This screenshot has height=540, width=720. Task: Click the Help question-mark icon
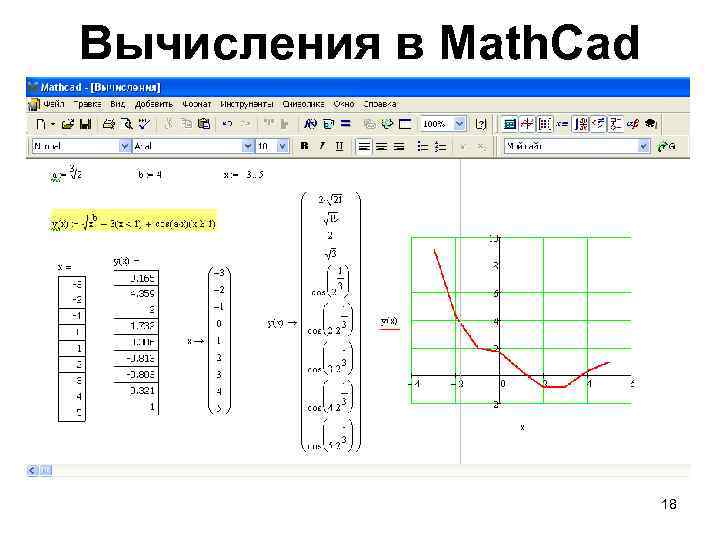(481, 124)
